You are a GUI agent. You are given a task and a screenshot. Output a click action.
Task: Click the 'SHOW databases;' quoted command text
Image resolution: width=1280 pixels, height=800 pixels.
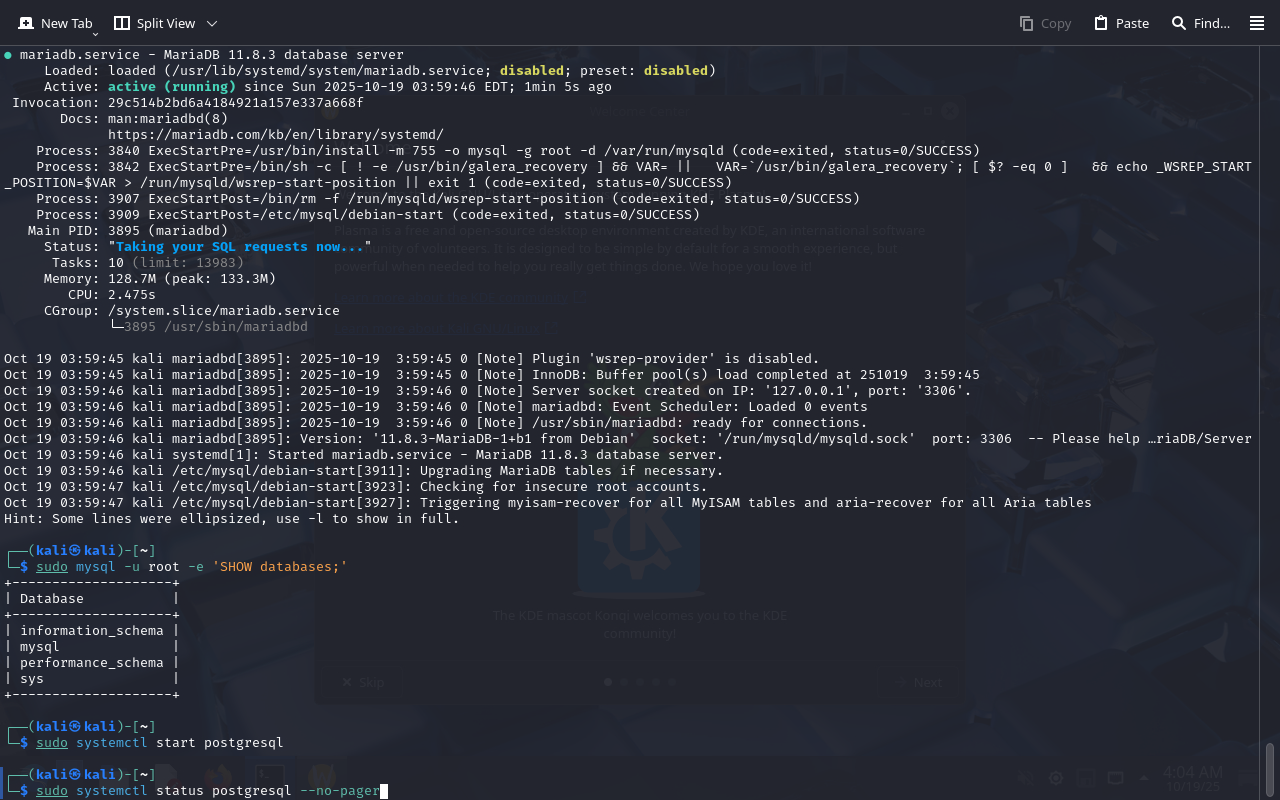[279, 567]
